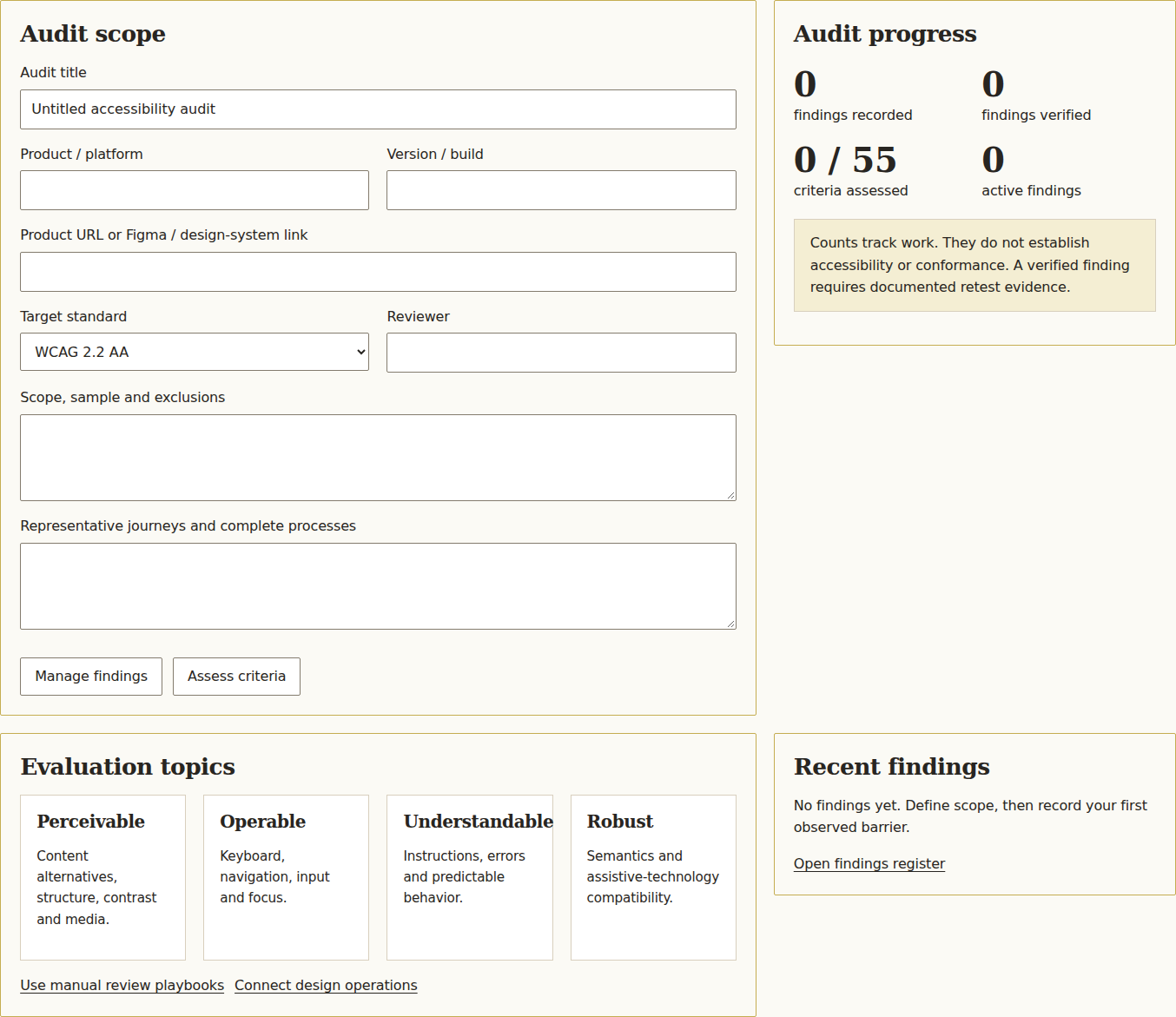Click the Assess criteria button
The height and width of the screenshot is (1017, 1176).
click(x=236, y=677)
